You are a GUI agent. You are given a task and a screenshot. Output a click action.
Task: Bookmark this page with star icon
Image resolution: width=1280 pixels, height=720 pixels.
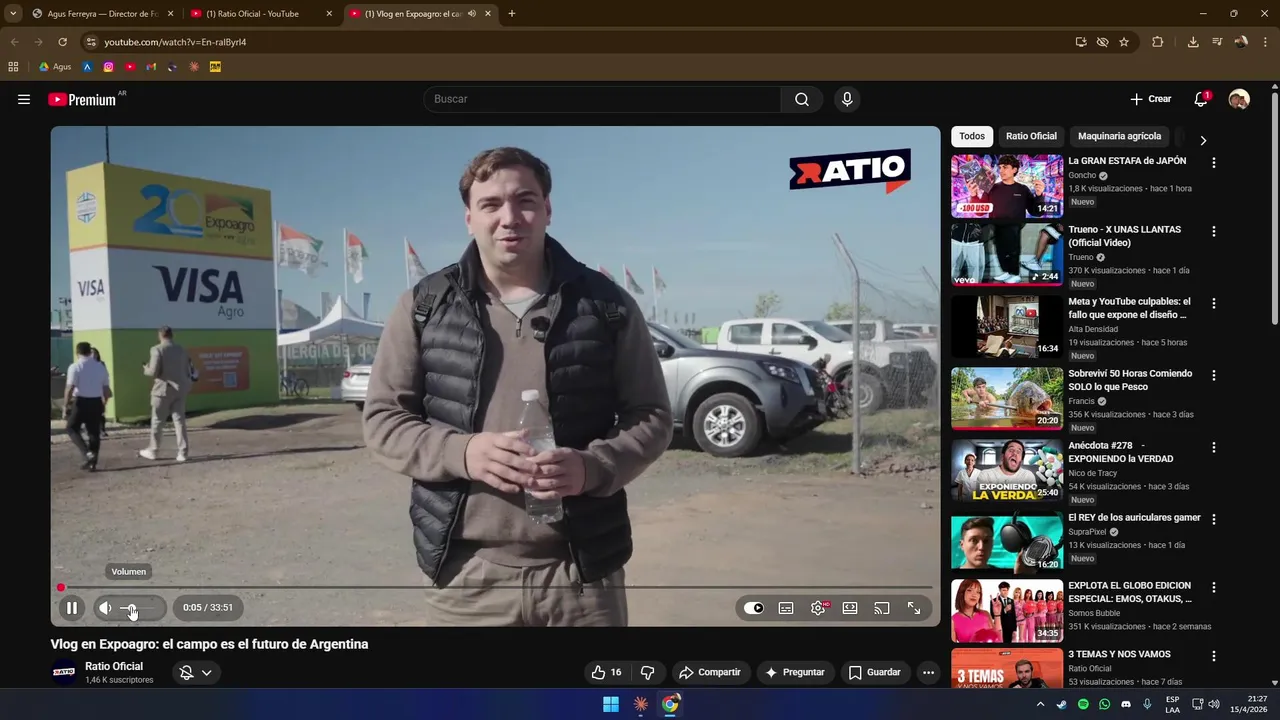1124,42
